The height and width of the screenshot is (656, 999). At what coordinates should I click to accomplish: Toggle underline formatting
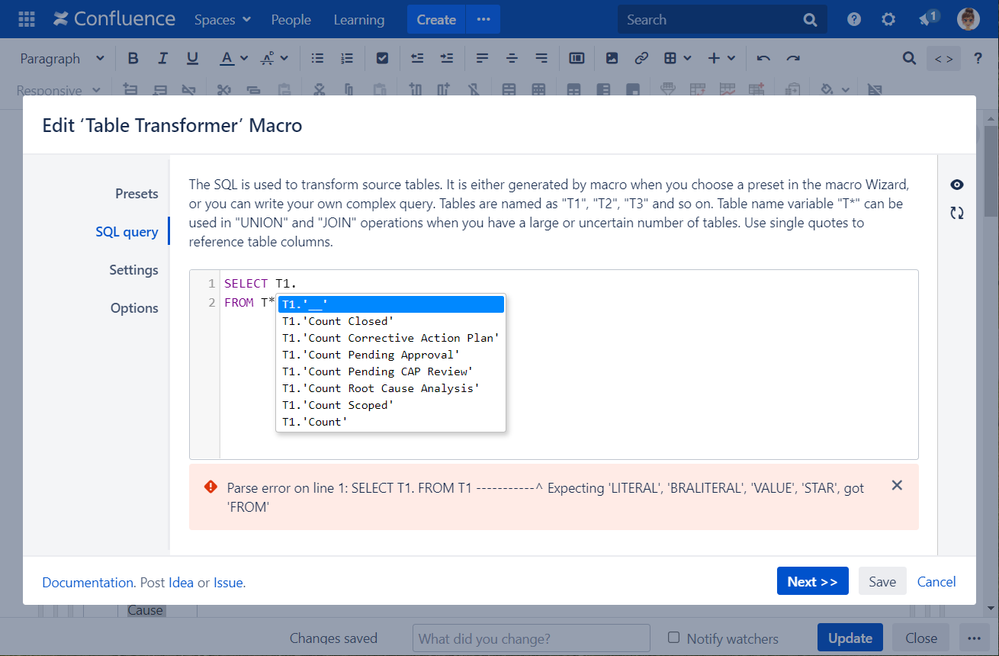pos(192,59)
